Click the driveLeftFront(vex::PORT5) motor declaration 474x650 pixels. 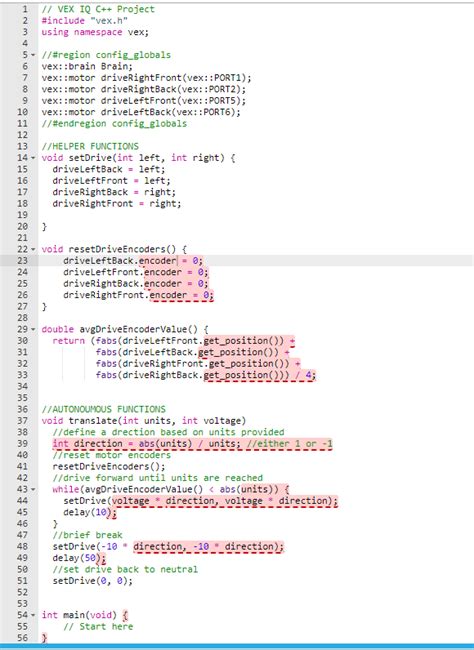143,101
